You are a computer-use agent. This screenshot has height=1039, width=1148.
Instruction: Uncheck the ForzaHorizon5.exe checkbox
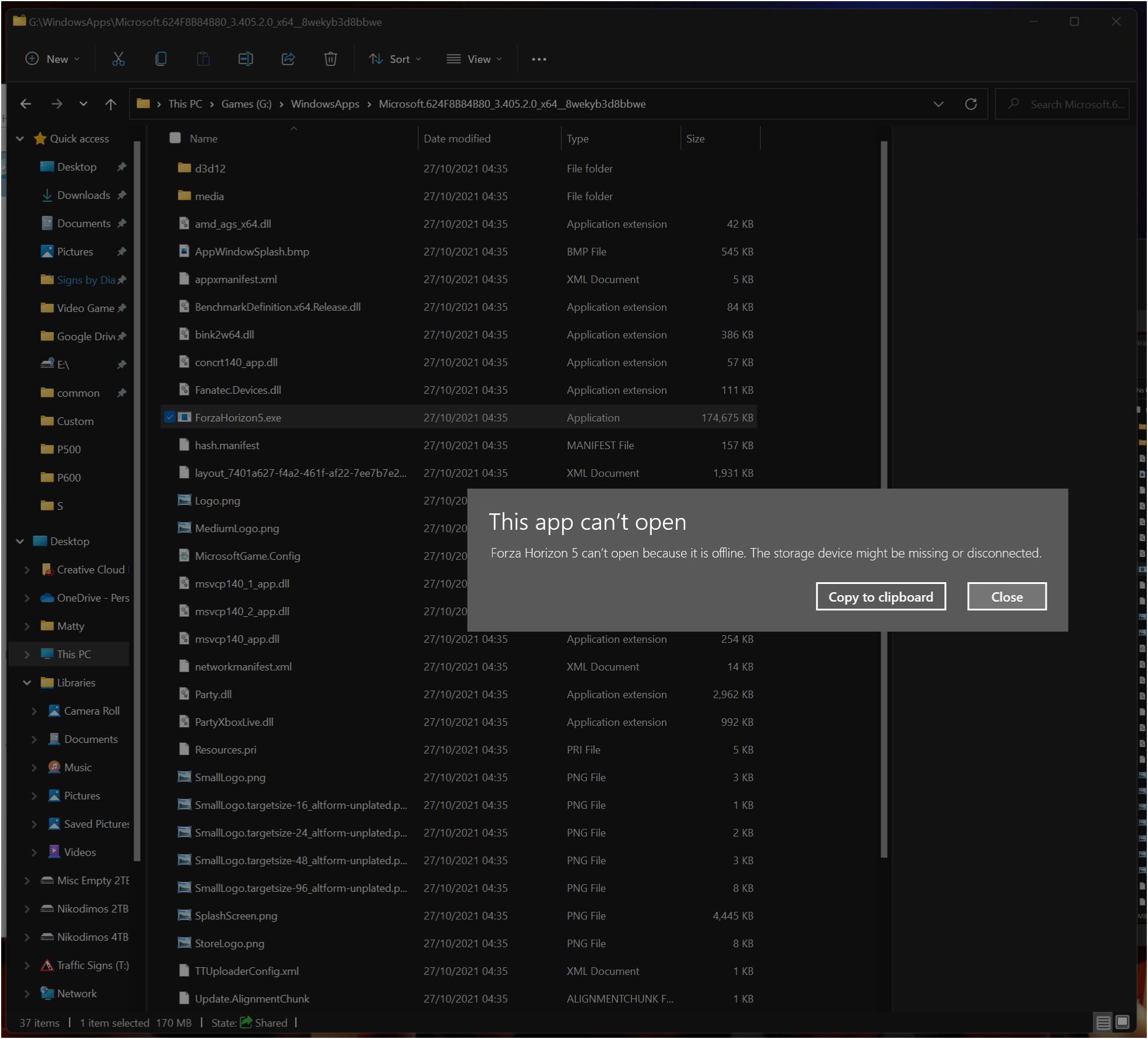pos(170,417)
